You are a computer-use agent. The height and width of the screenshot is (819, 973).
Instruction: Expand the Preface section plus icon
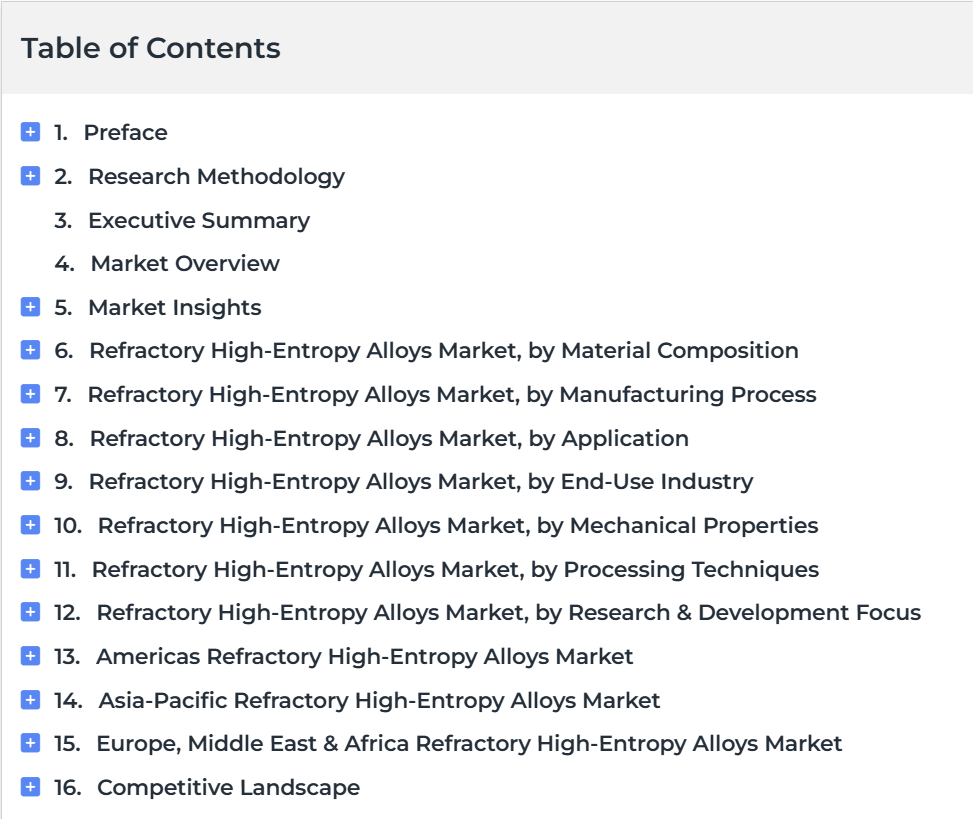[x=30, y=132]
